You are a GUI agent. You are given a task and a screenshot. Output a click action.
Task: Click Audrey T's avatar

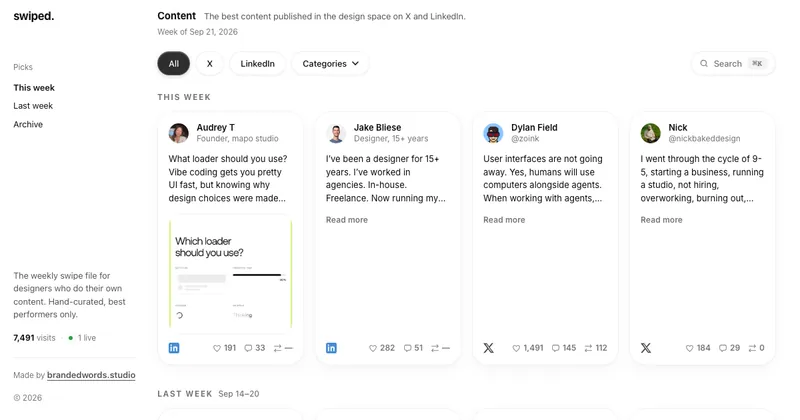coord(179,133)
